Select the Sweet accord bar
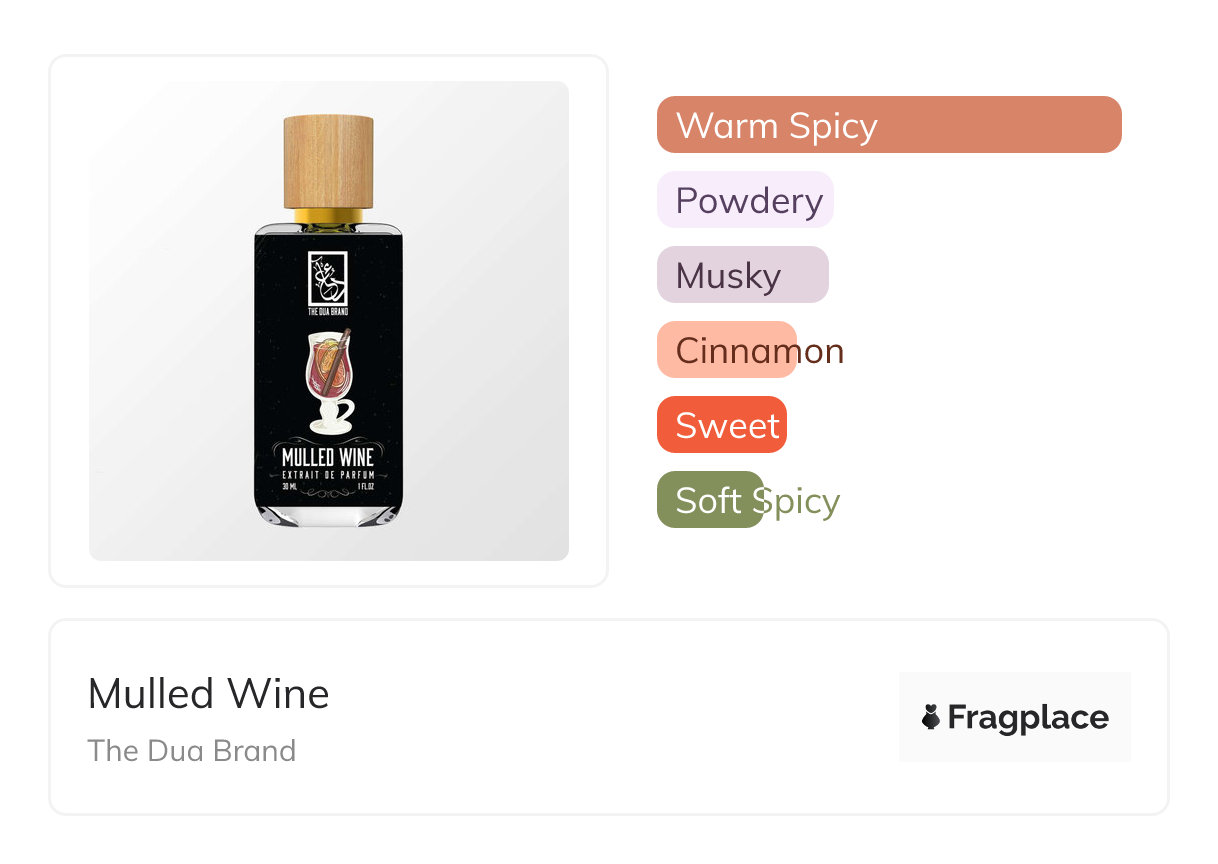 coord(722,425)
